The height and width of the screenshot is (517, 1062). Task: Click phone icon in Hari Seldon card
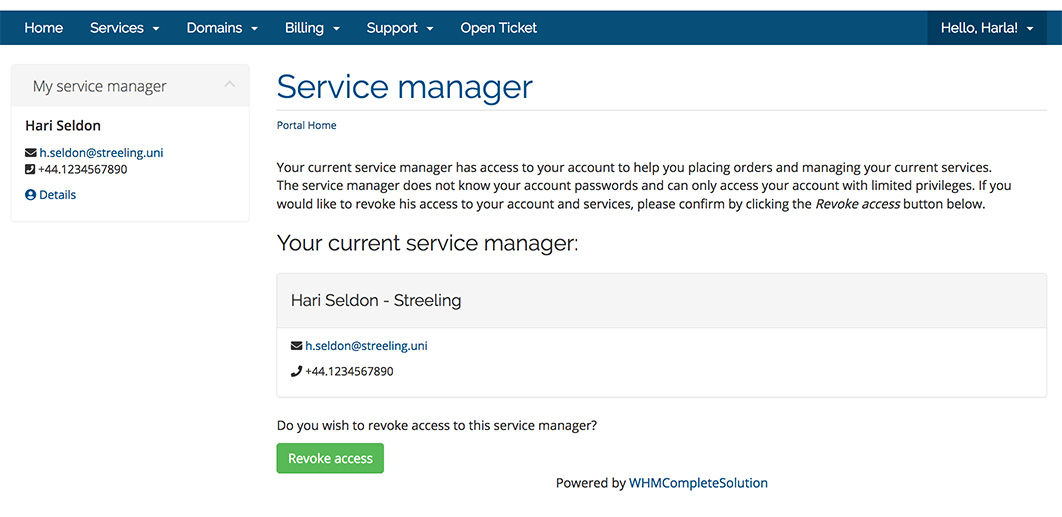(296, 372)
